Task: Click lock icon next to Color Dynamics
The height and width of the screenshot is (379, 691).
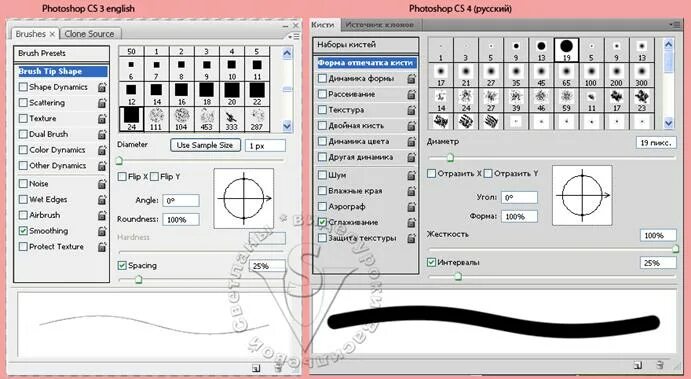Action: (102, 150)
